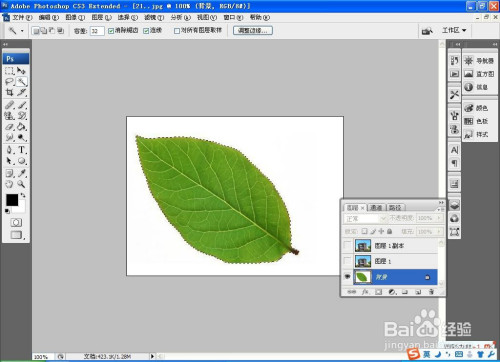Viewport: 500px width, 362px height.
Task: Set the tolerance value field
Action: click(x=97, y=31)
